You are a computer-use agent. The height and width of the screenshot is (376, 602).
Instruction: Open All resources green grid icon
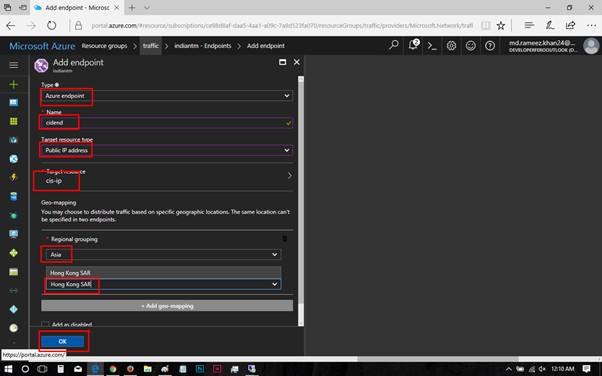tap(13, 121)
